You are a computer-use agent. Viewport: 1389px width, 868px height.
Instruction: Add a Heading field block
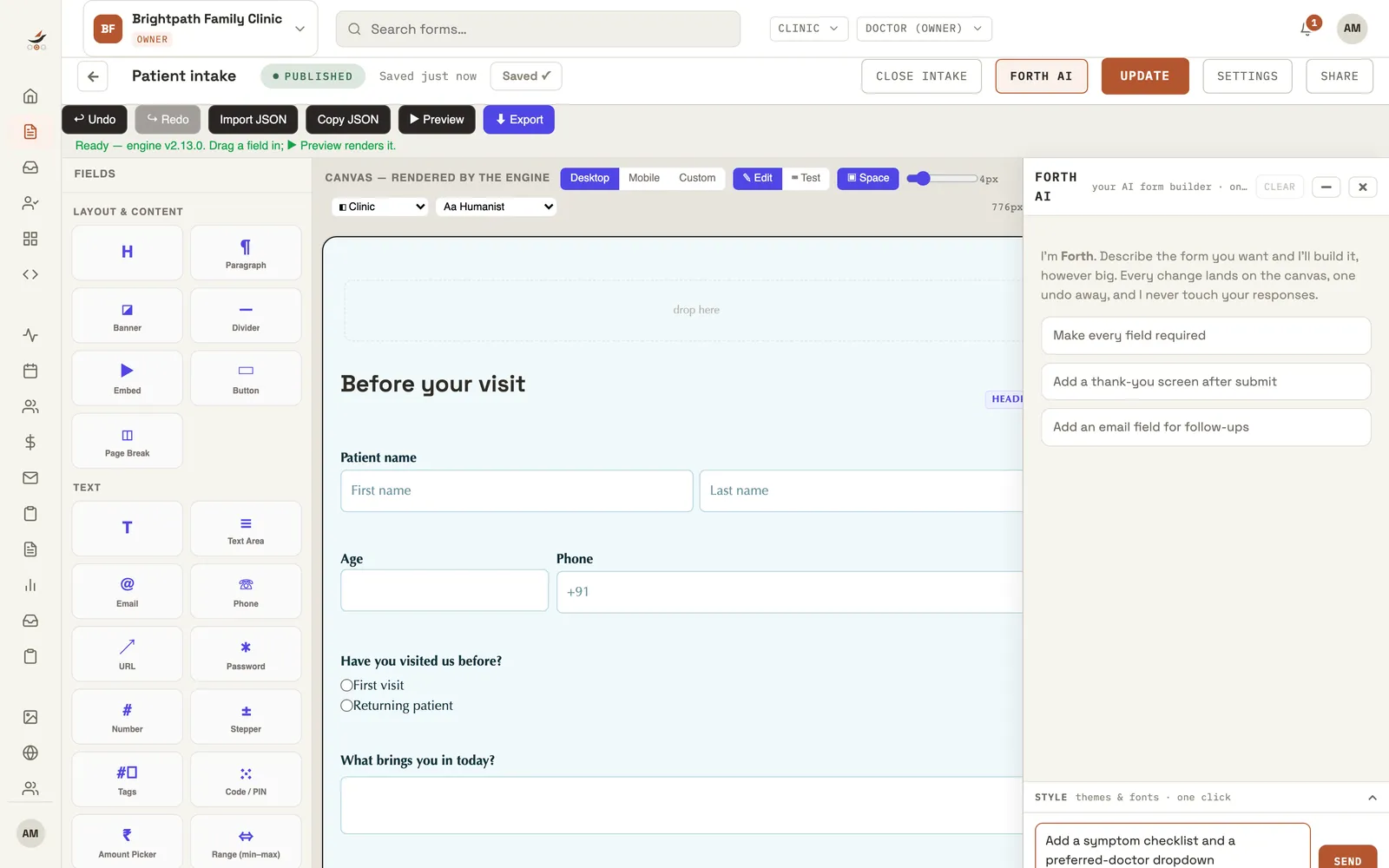pyautogui.click(x=127, y=253)
